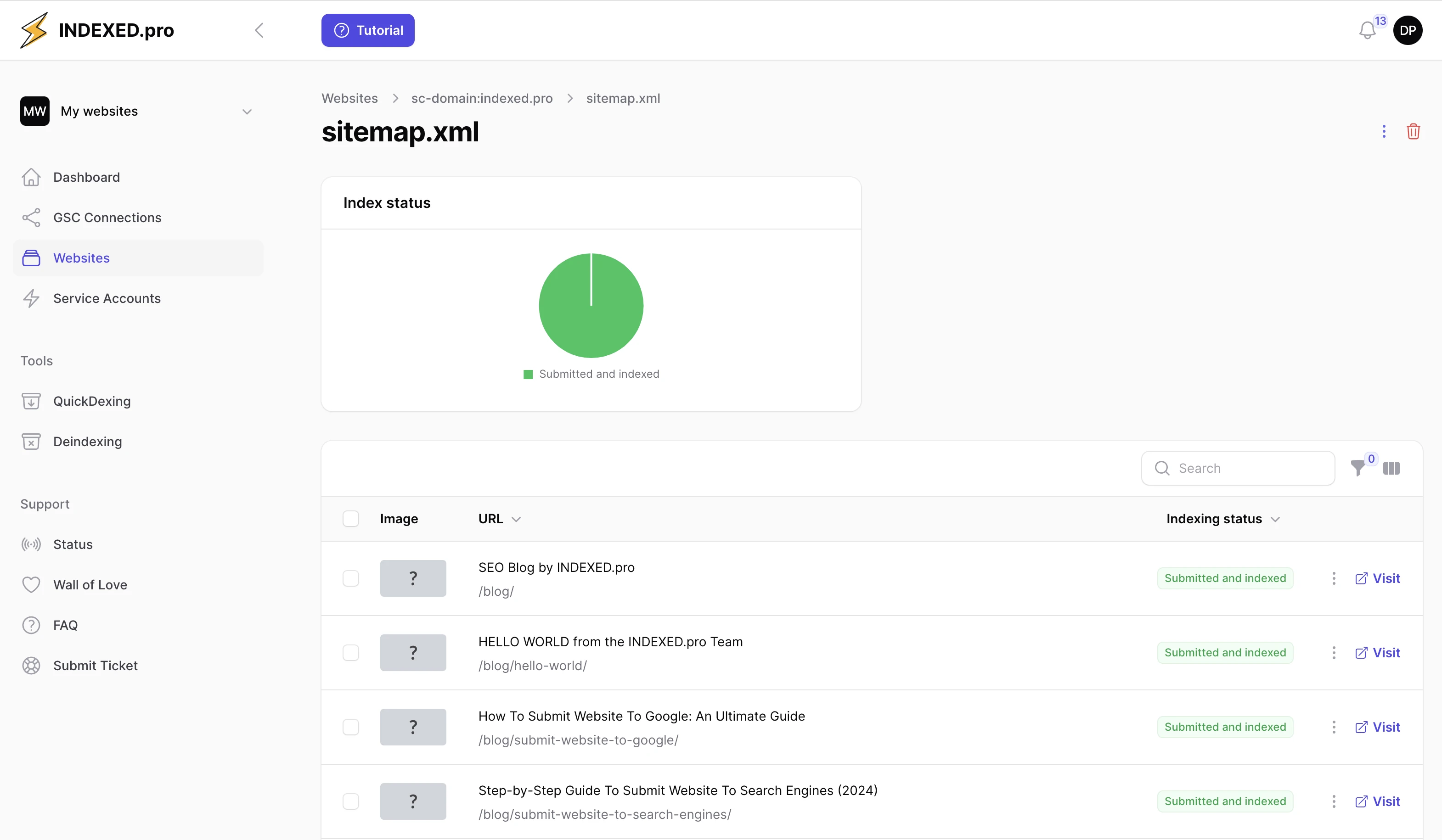
Task: Open the table filter funnel icon
Action: click(x=1358, y=468)
